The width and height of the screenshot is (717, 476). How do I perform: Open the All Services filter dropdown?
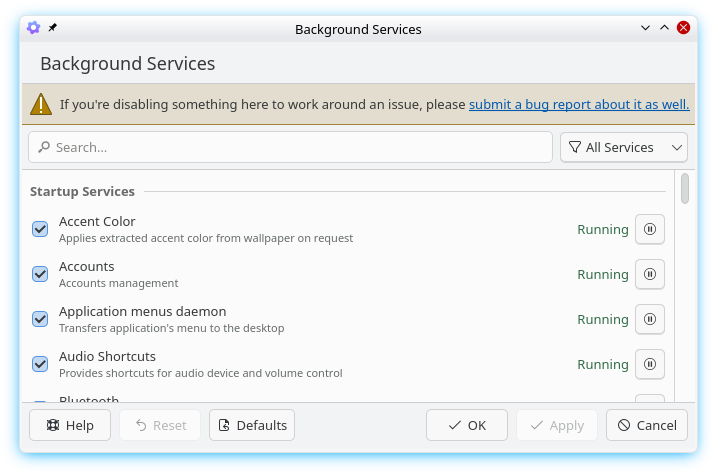pos(623,147)
